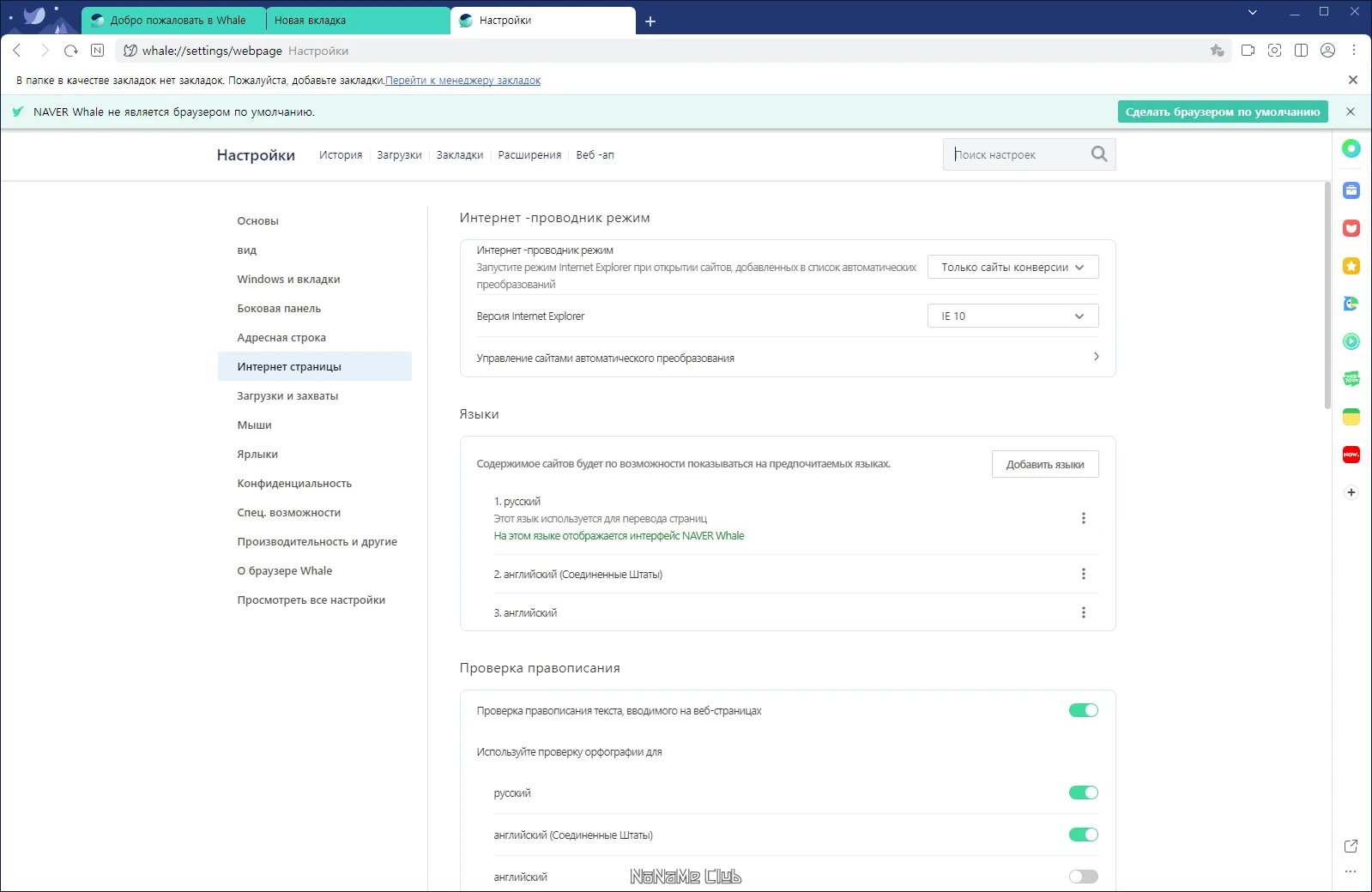Click 'Сделать браузером по умолчанию' button

(x=1223, y=111)
